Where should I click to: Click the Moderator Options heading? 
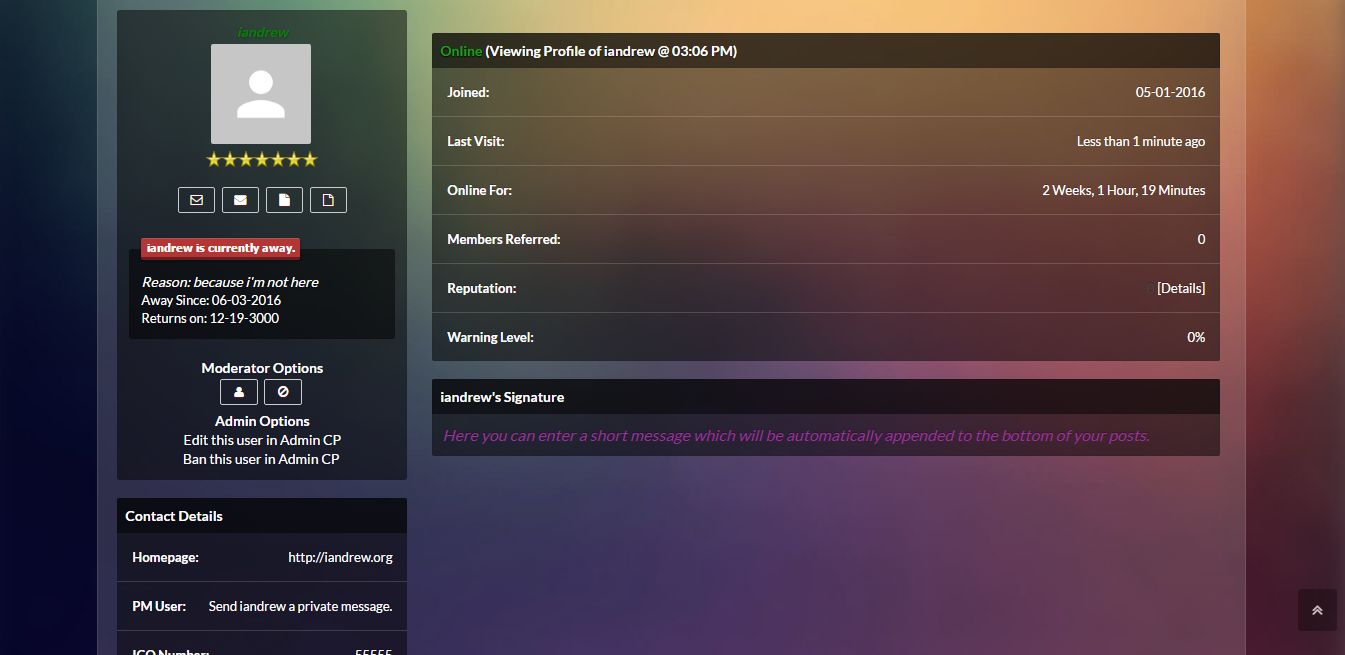(x=262, y=368)
